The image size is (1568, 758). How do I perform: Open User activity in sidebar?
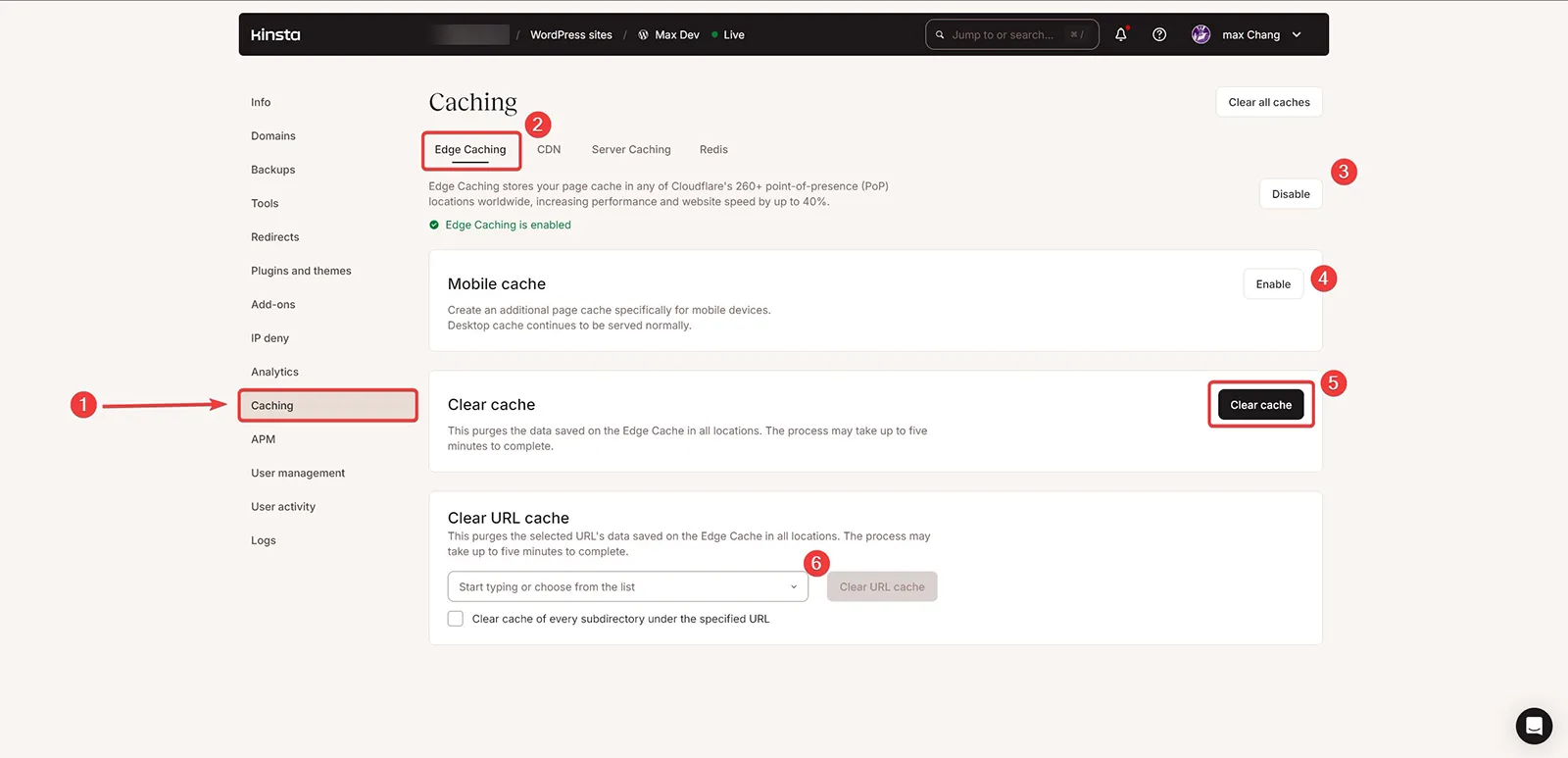(x=283, y=507)
